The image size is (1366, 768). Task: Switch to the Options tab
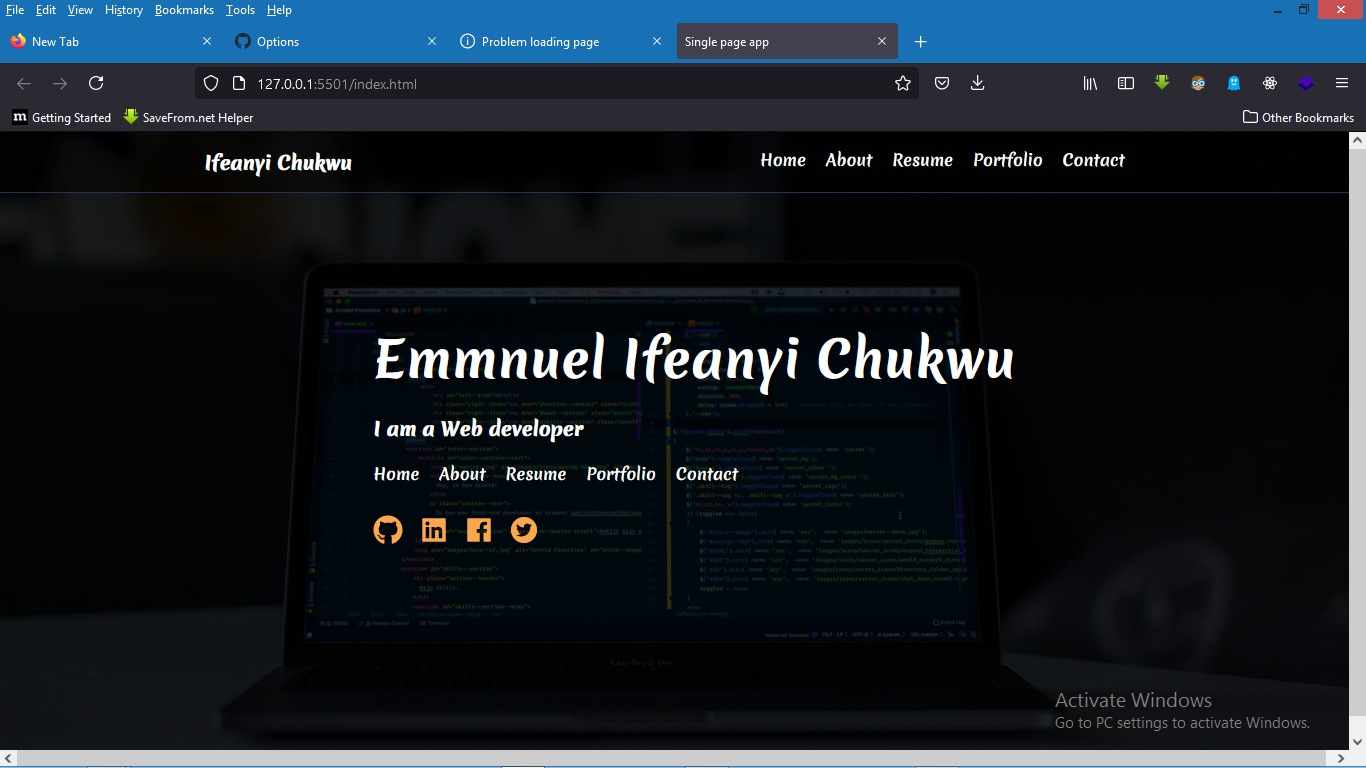pyautogui.click(x=336, y=41)
